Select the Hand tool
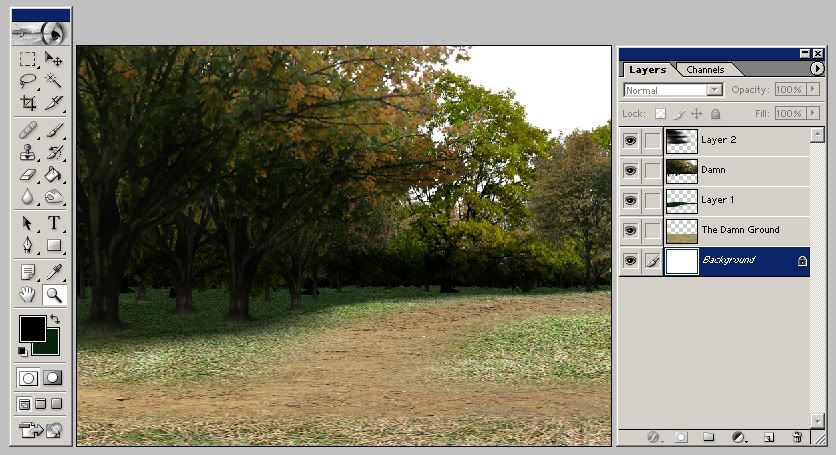Screen dimensions: 836x455 [x=28, y=295]
